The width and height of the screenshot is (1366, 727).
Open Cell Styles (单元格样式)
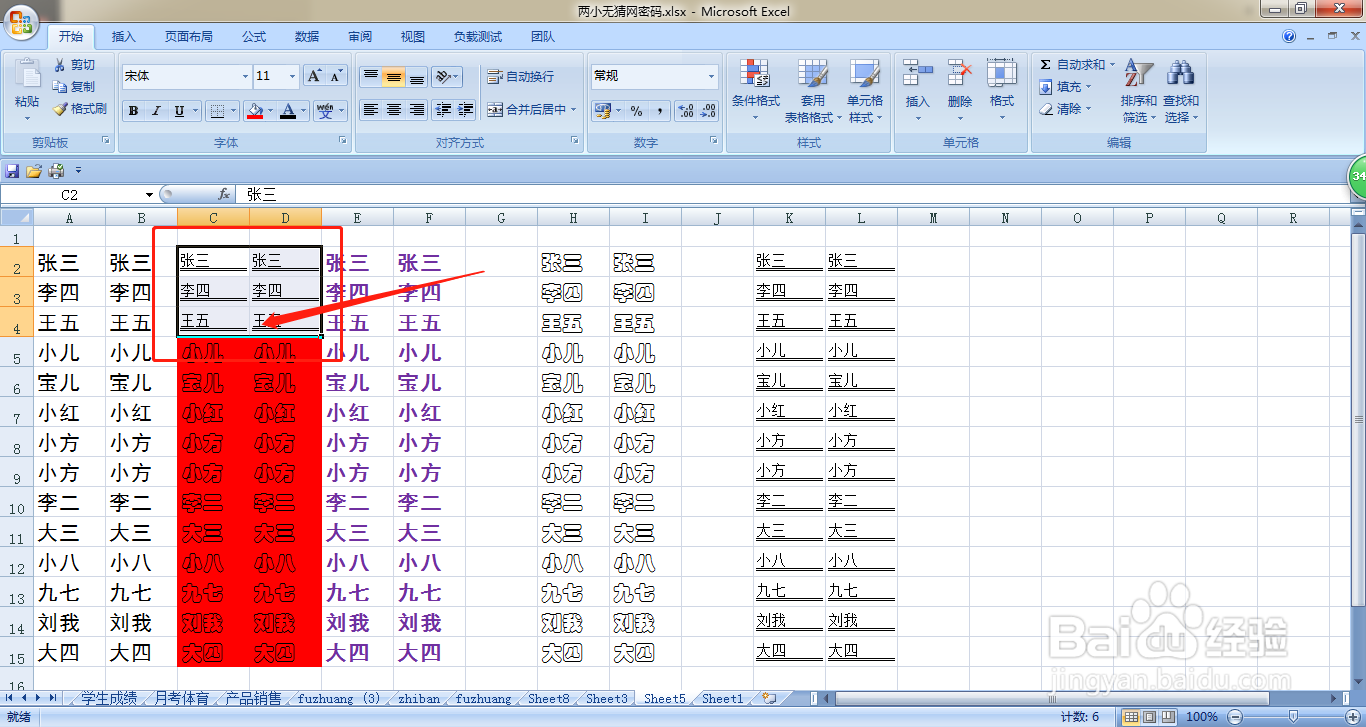pos(864,90)
